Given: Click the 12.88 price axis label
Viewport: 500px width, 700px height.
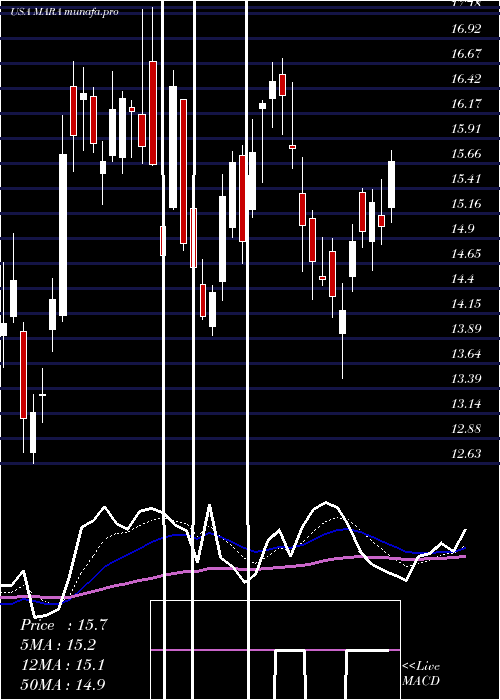Looking at the screenshot, I should 466,429.
